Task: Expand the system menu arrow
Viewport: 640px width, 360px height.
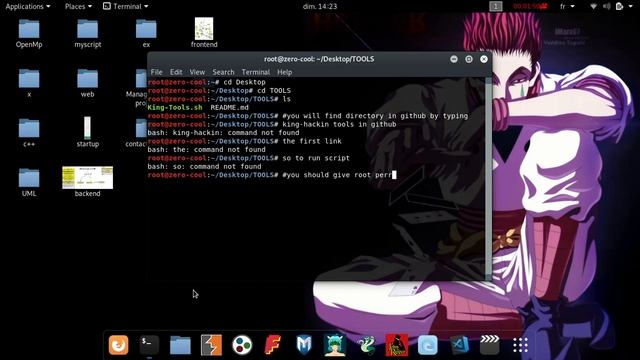Action: (x=631, y=6)
